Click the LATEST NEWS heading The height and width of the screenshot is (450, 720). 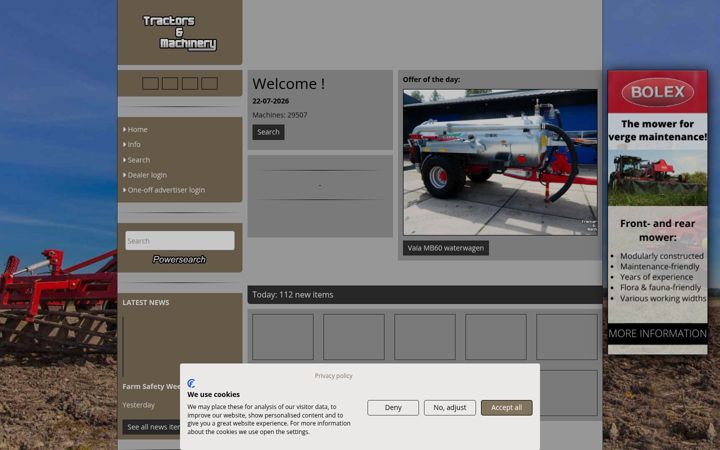tap(146, 303)
